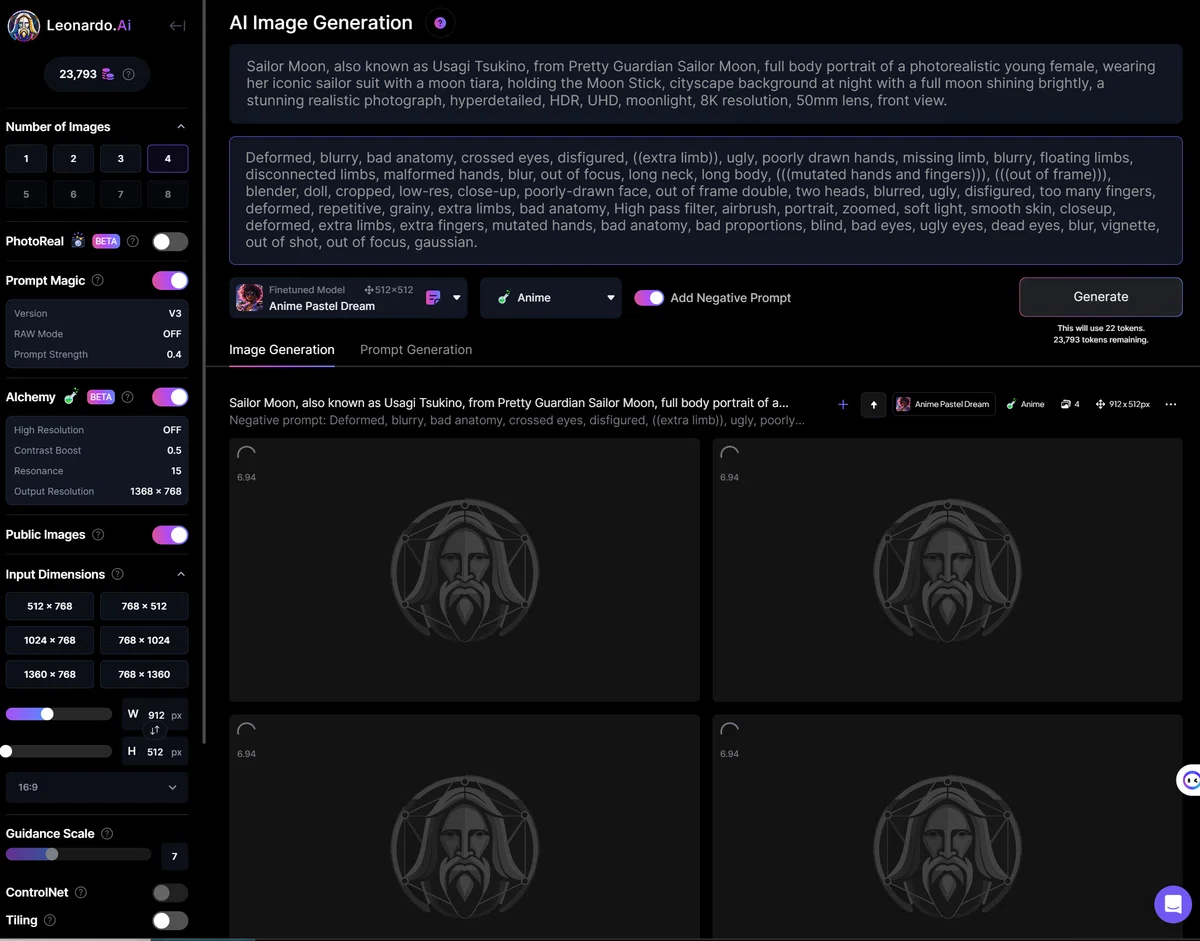The width and height of the screenshot is (1200, 941).
Task: Select the Image Generation tab
Action: click(282, 350)
